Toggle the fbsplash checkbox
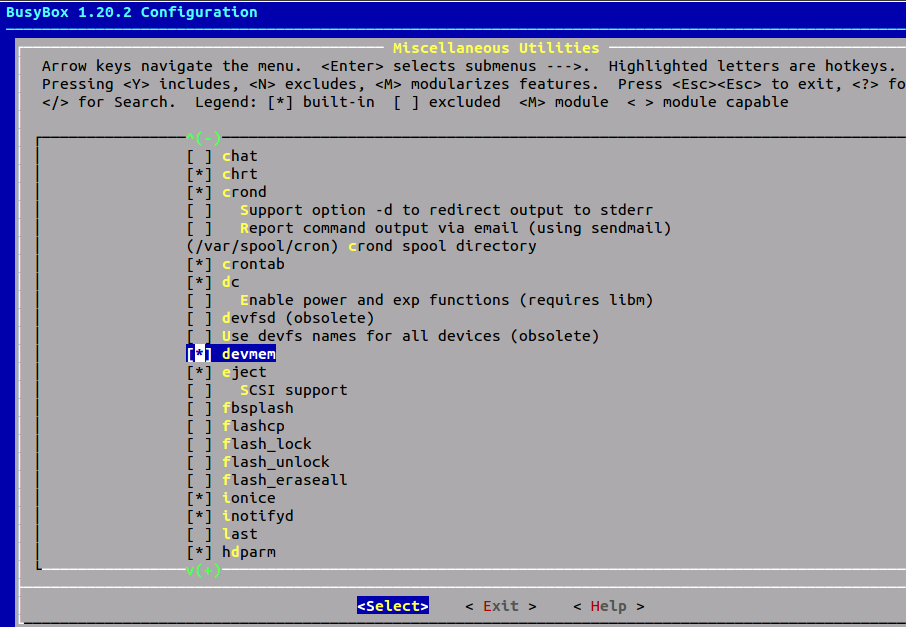The height and width of the screenshot is (627, 906). 199,408
